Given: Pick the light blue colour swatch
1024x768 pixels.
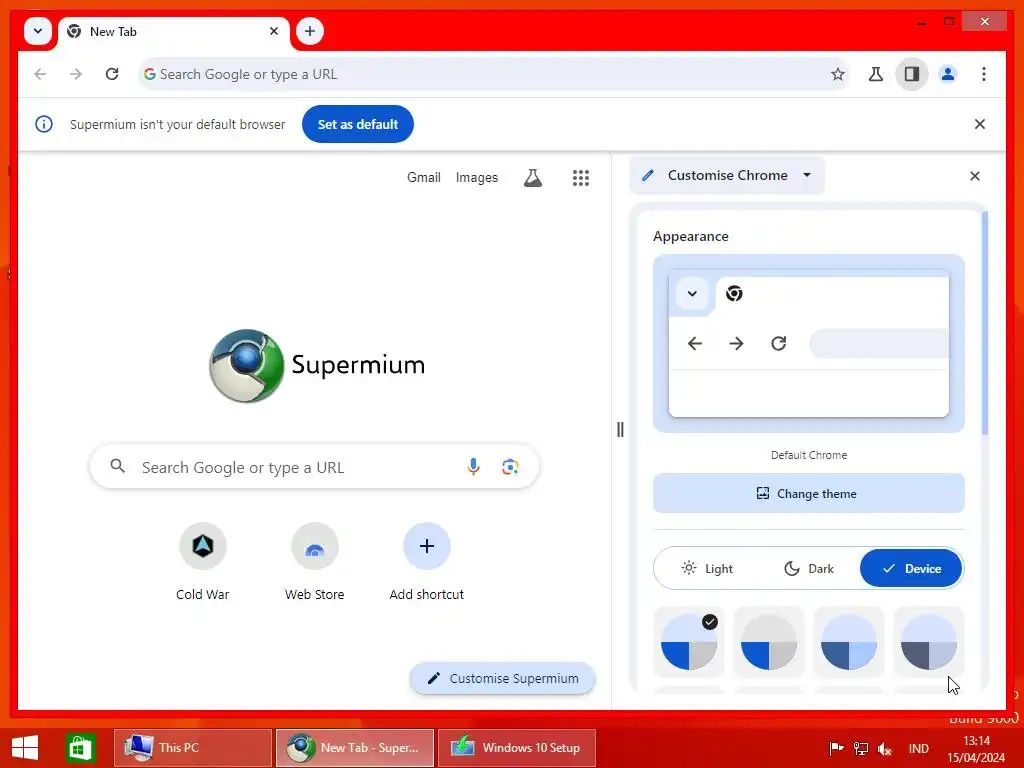Looking at the screenshot, I should coord(848,642).
